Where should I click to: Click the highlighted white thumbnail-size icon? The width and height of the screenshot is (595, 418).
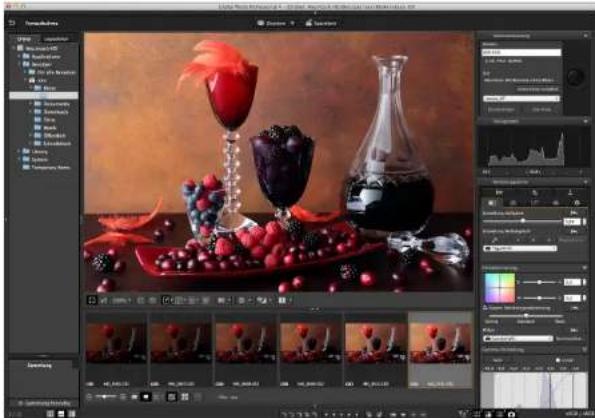[x=146, y=397]
